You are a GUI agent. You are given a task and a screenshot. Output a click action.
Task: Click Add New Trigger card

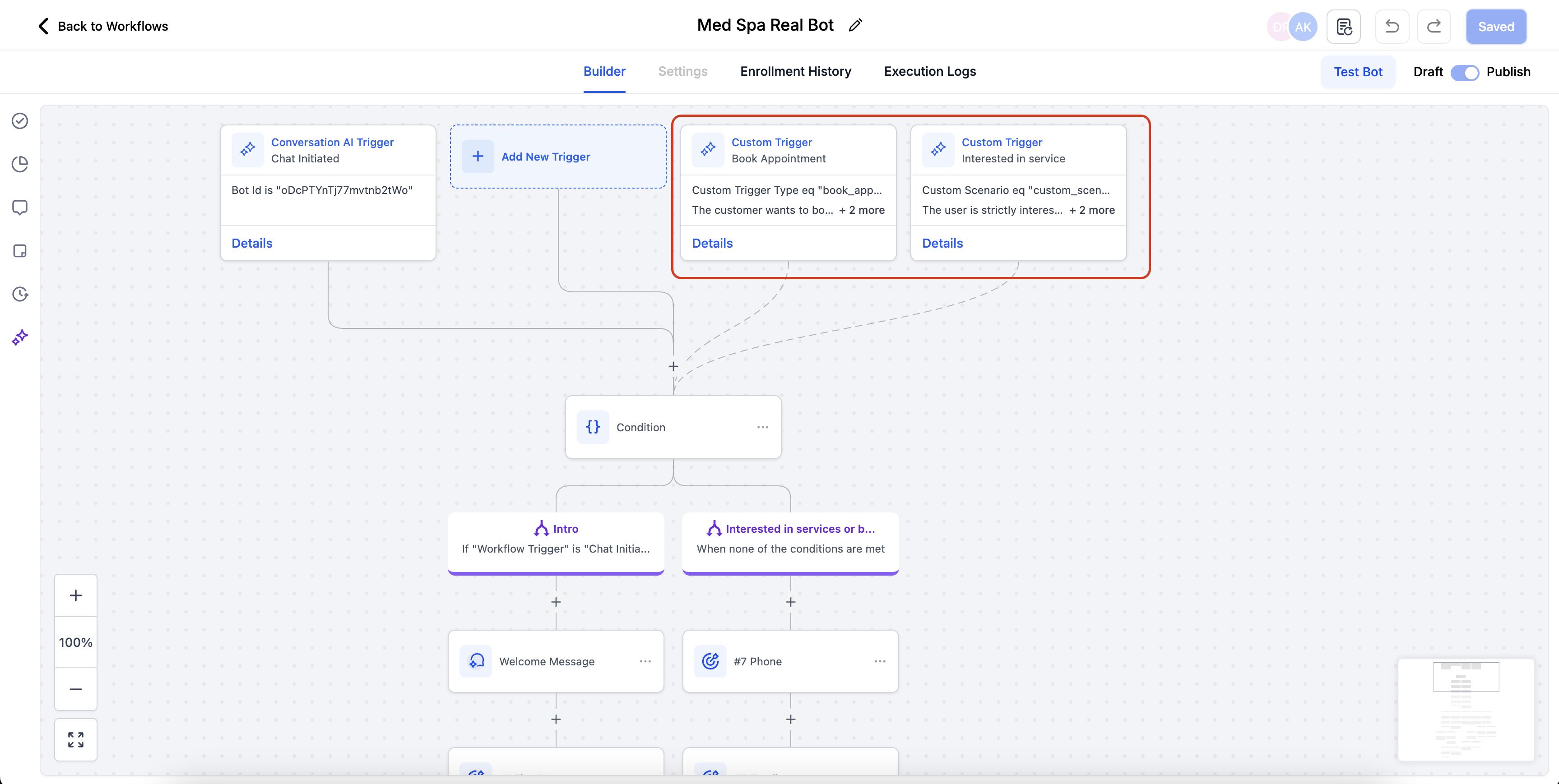[x=557, y=157]
